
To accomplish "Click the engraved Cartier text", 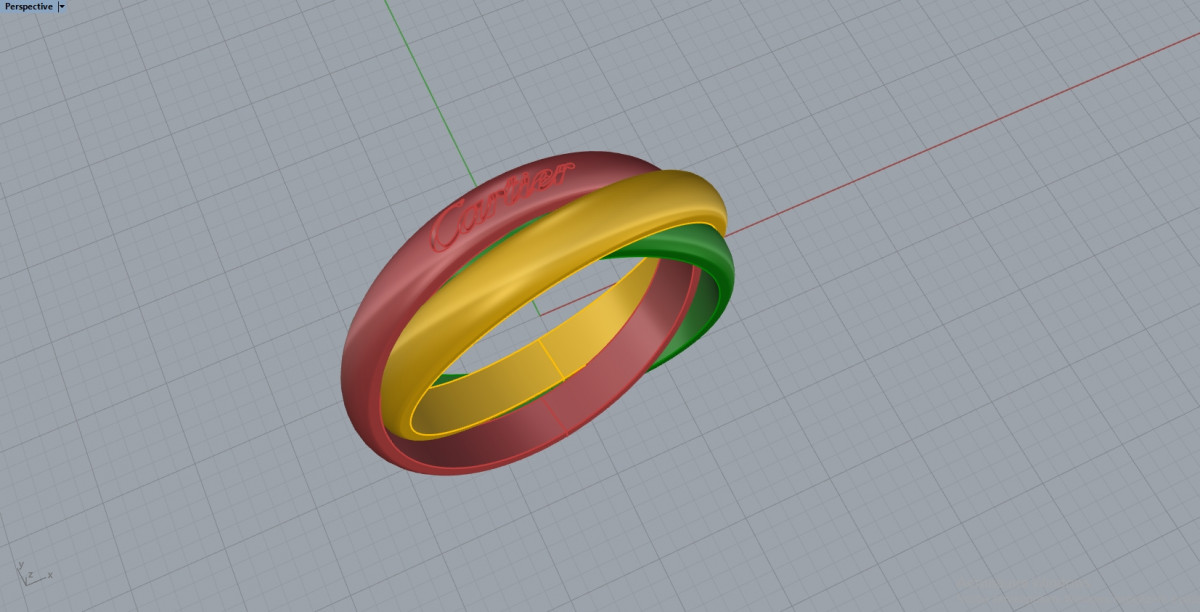I will click(503, 205).
